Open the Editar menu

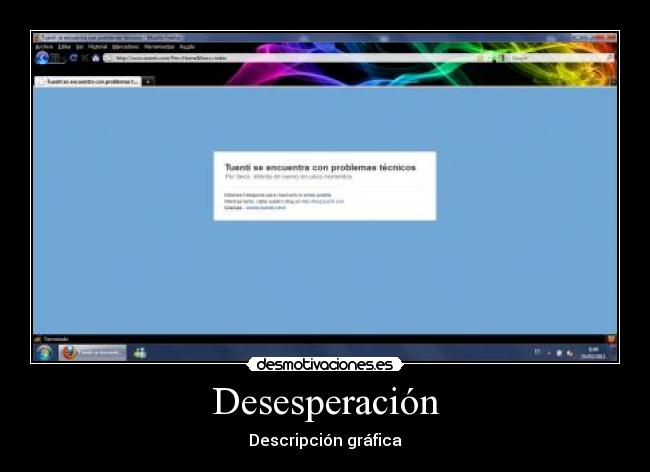(x=64, y=47)
